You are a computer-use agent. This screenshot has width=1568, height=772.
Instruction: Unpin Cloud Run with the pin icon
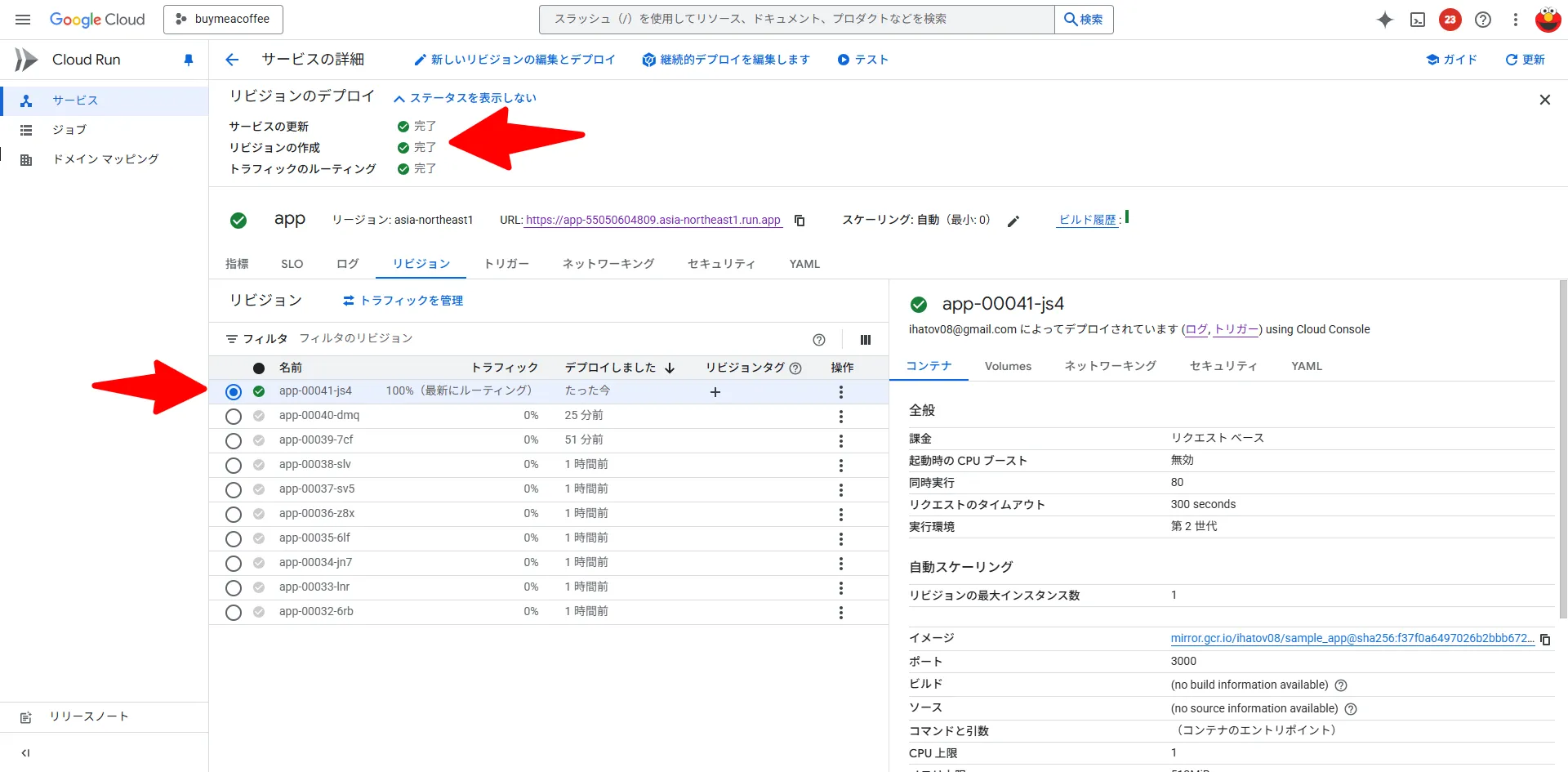[189, 60]
